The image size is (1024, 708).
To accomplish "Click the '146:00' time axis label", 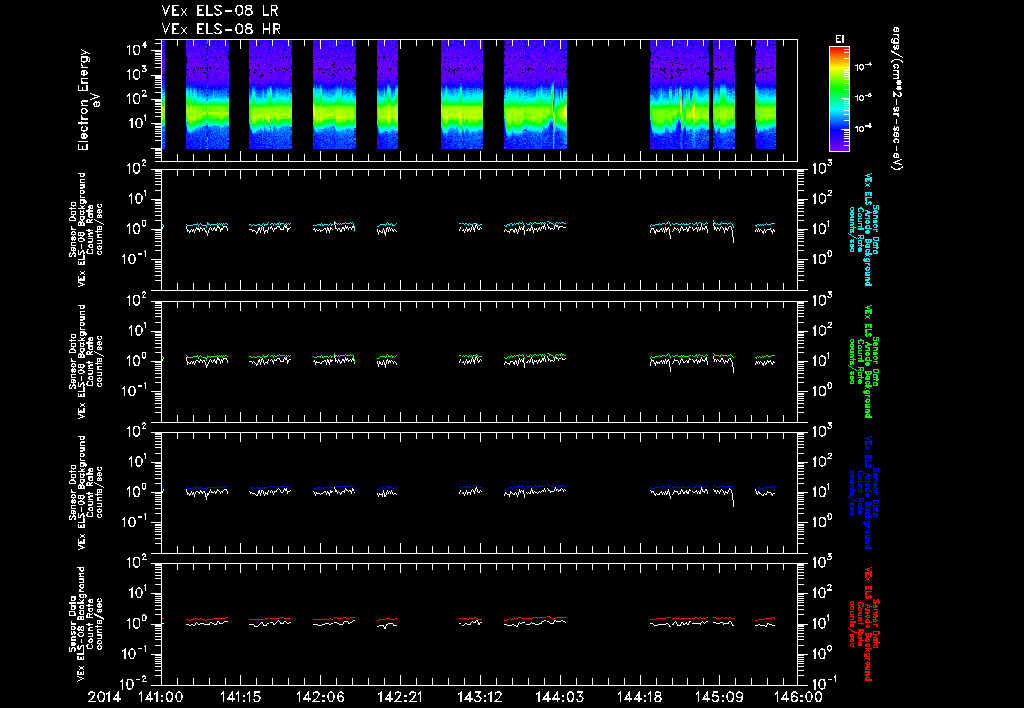I will pyautogui.click(x=799, y=697).
